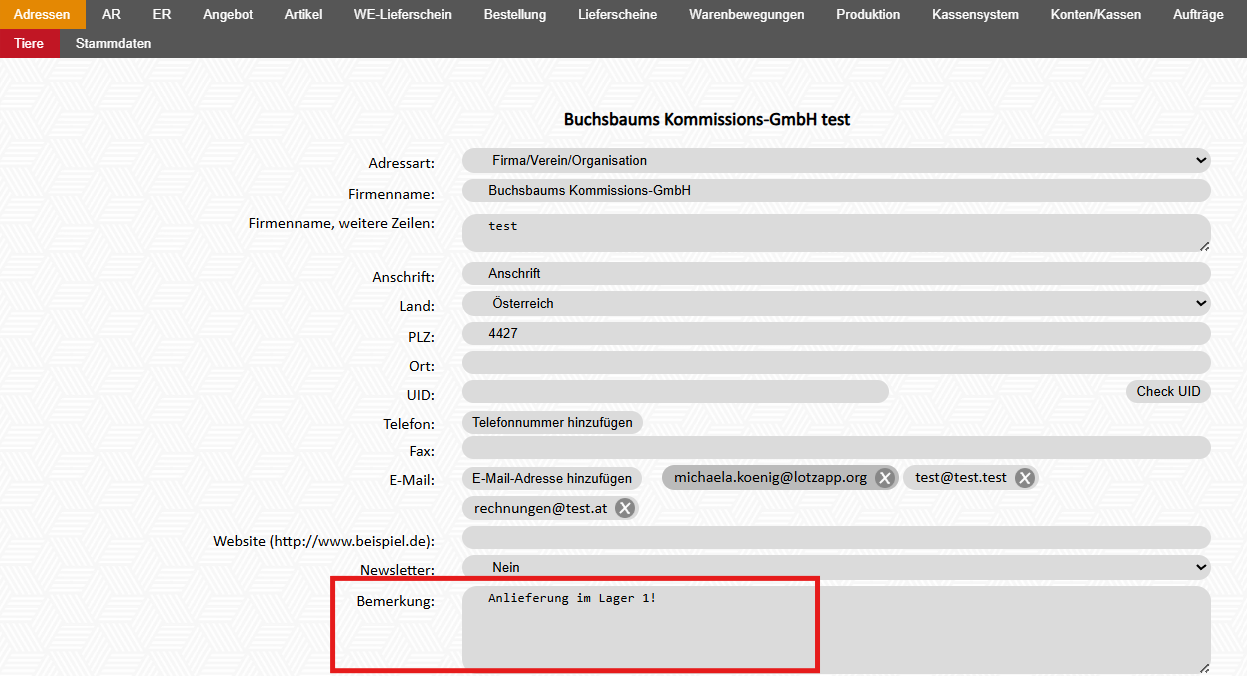Open the Adressart dropdown
Screen dimensions: 1247x676
(836, 160)
